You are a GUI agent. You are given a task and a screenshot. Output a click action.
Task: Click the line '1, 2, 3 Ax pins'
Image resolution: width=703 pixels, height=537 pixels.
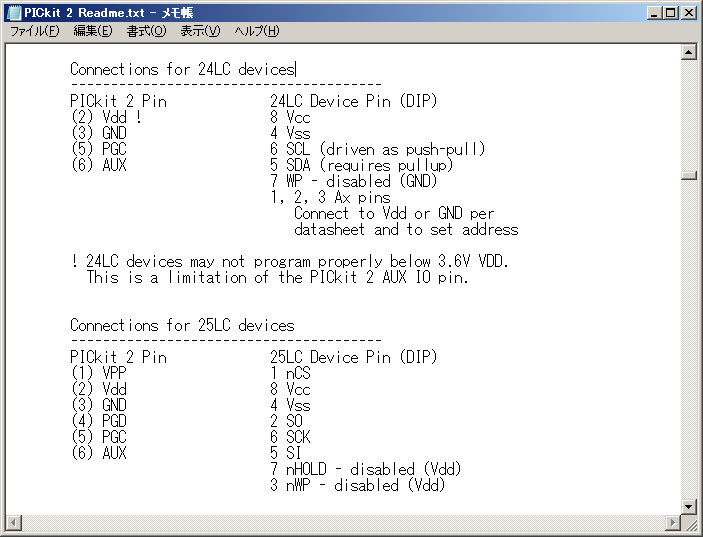330,197
